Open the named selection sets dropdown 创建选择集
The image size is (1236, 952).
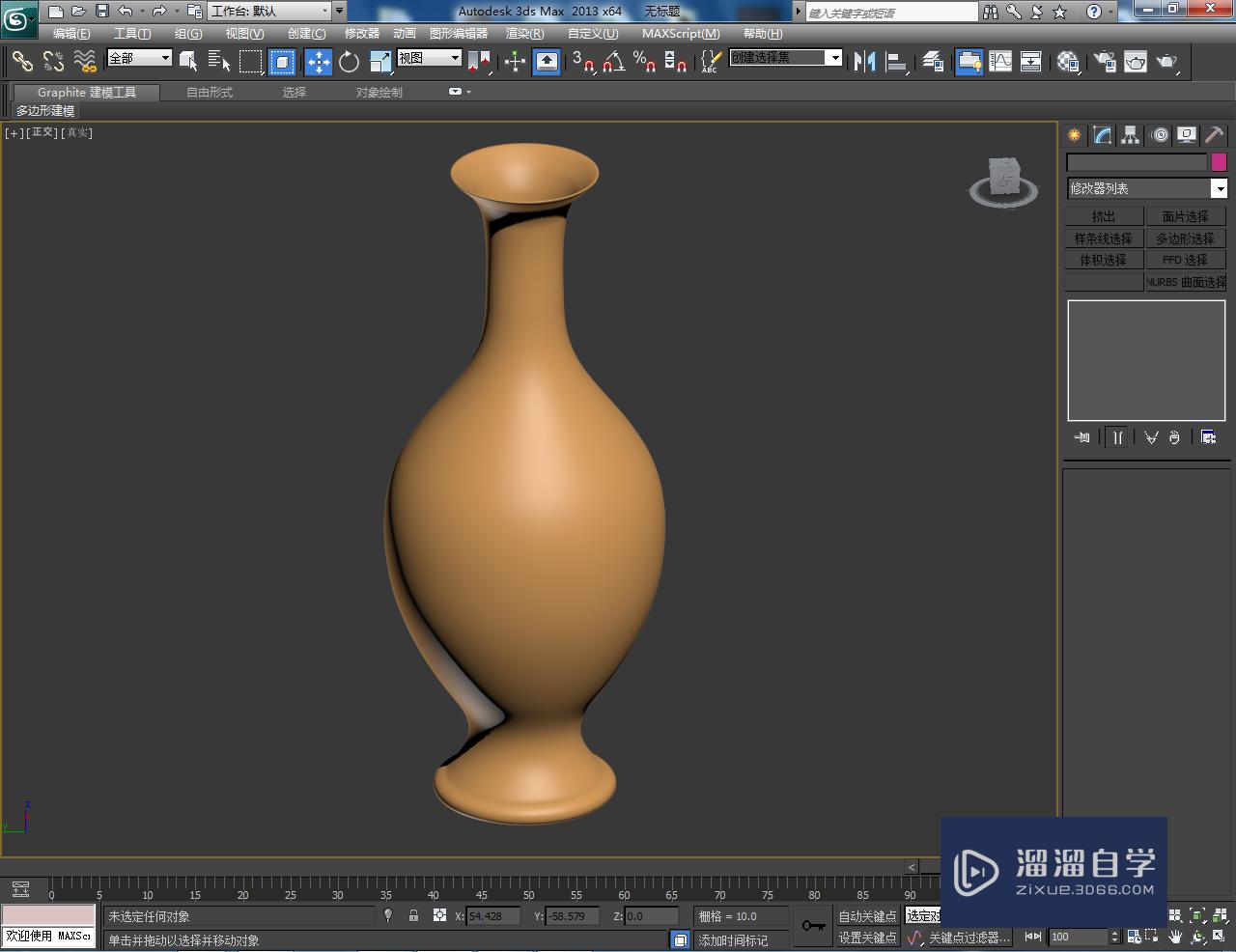click(x=786, y=58)
